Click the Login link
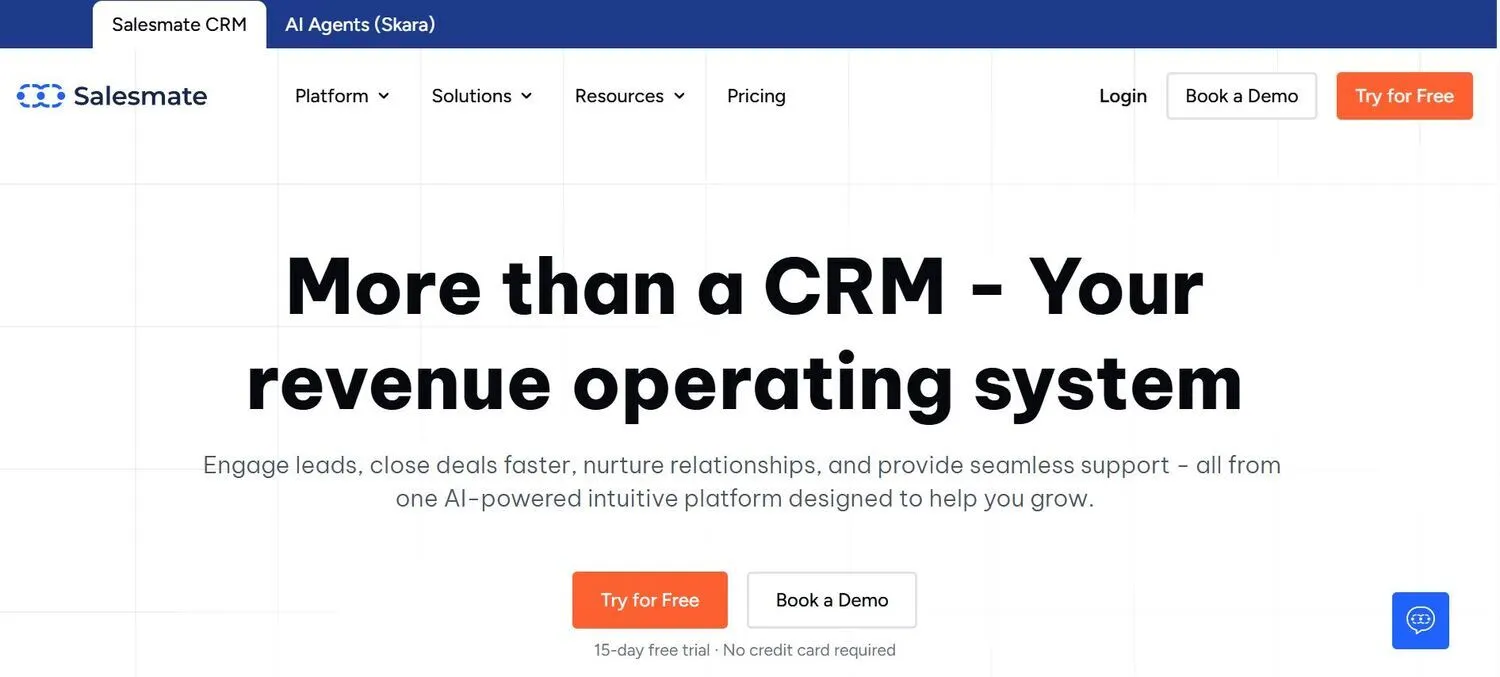1500x677 pixels. (1123, 96)
